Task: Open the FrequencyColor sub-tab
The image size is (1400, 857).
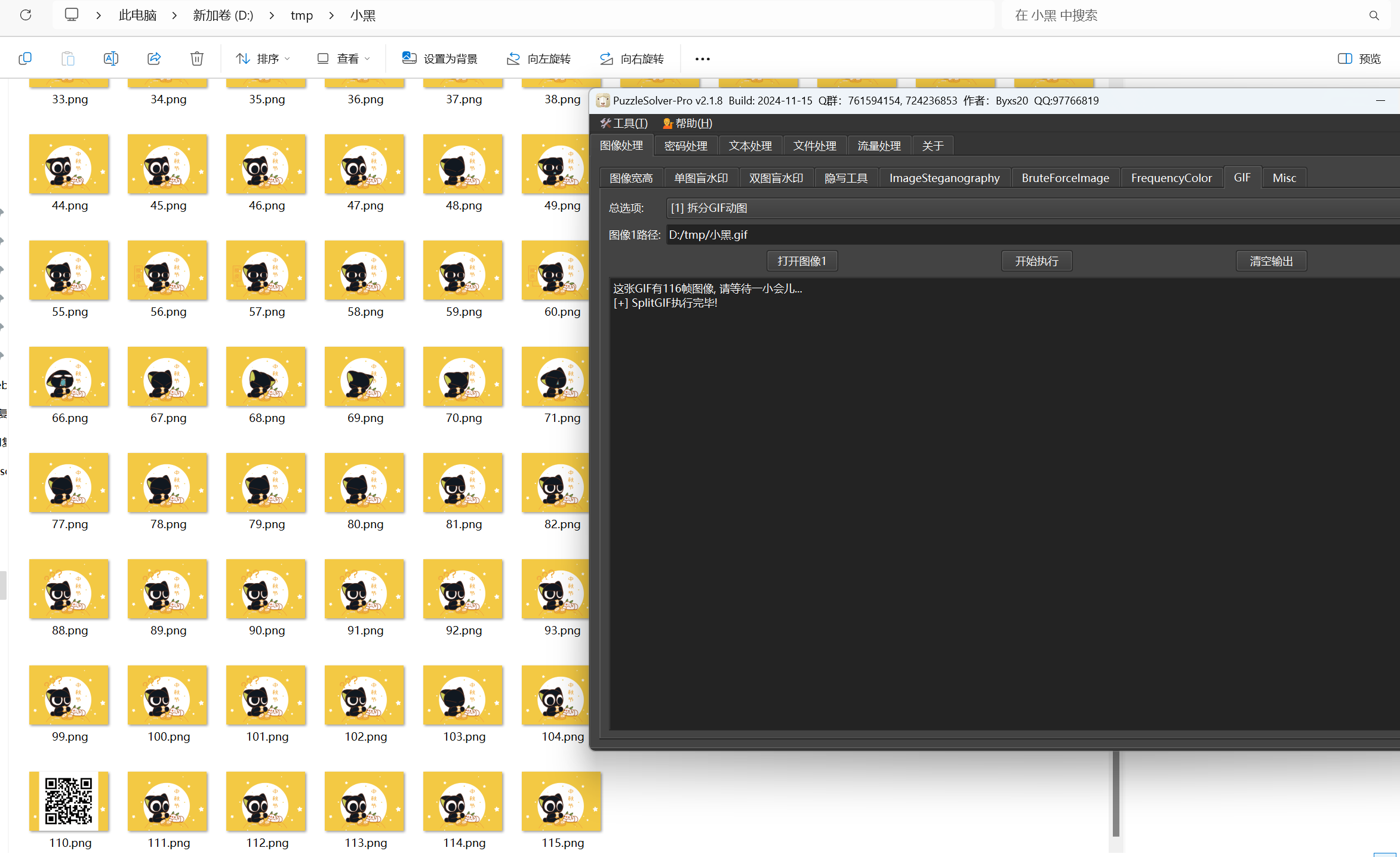Action: click(1171, 178)
